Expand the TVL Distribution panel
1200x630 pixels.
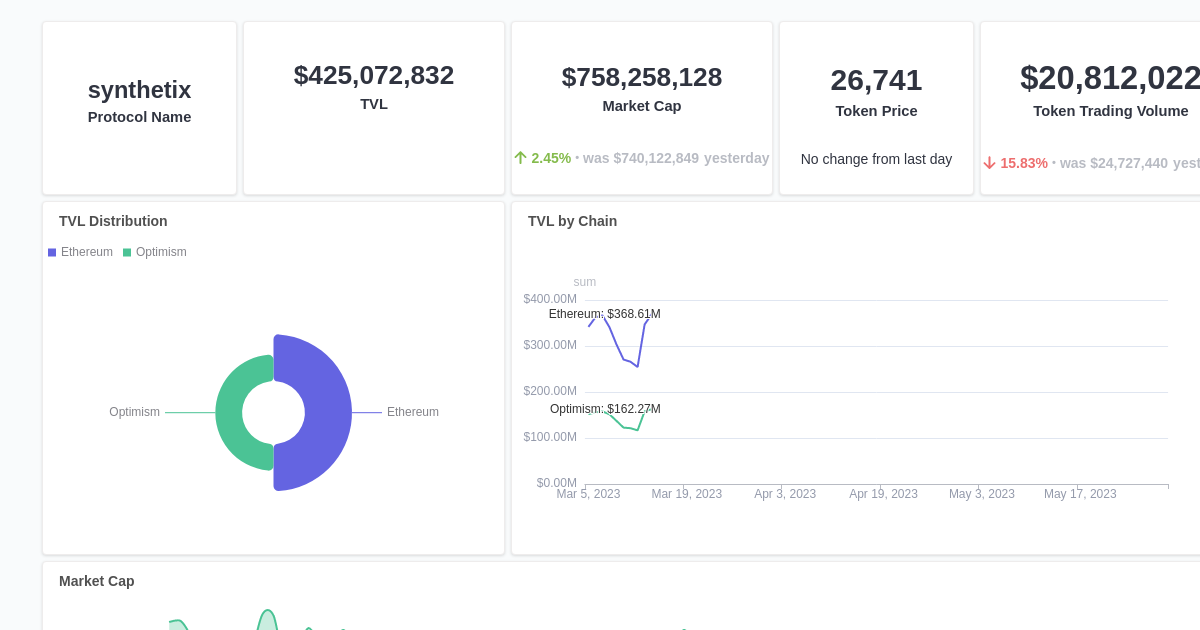coord(112,221)
